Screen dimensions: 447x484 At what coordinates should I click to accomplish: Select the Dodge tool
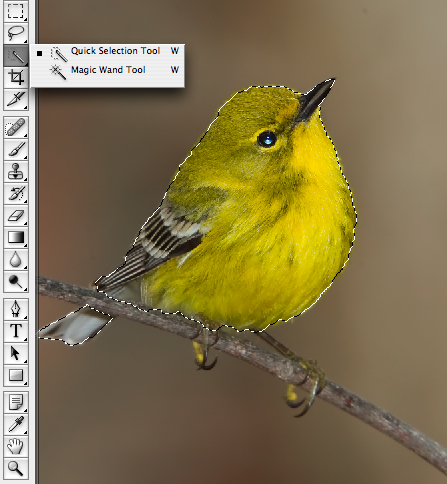click(x=16, y=282)
